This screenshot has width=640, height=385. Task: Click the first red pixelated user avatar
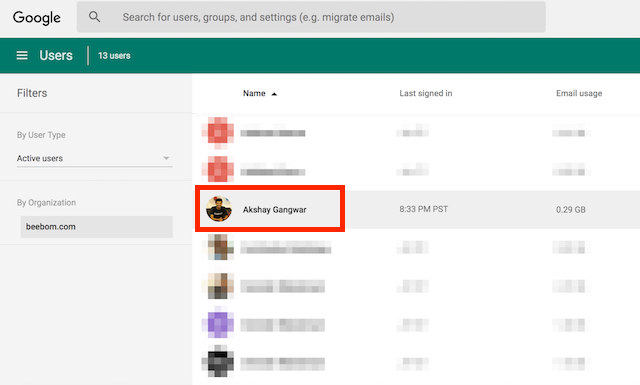[x=218, y=133]
